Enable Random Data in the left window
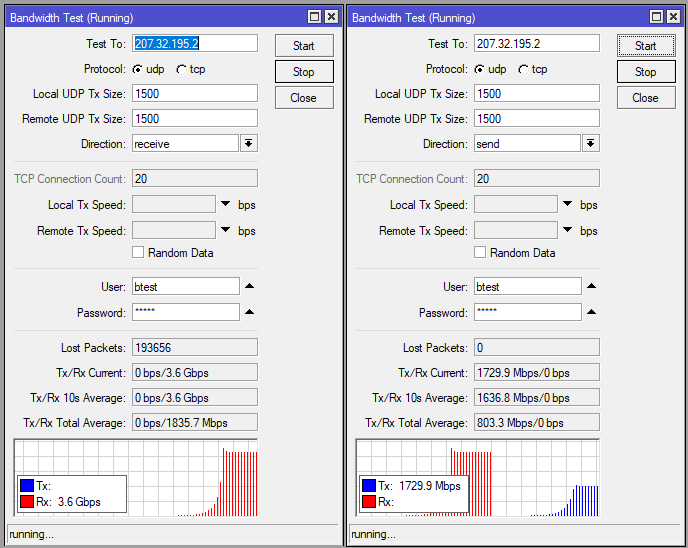This screenshot has width=688, height=548. click(138, 252)
